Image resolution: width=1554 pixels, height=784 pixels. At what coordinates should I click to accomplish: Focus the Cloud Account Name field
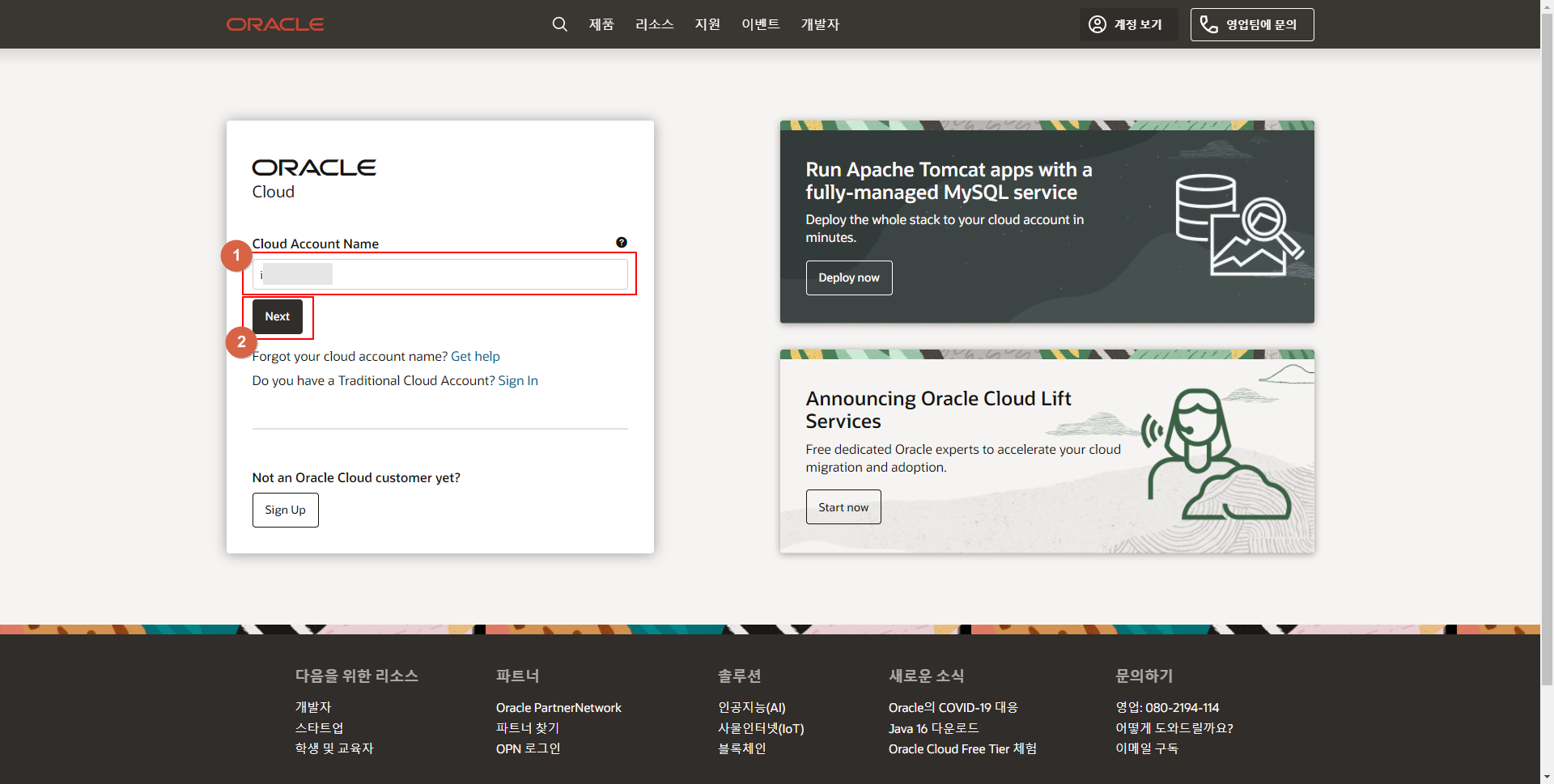click(439, 274)
